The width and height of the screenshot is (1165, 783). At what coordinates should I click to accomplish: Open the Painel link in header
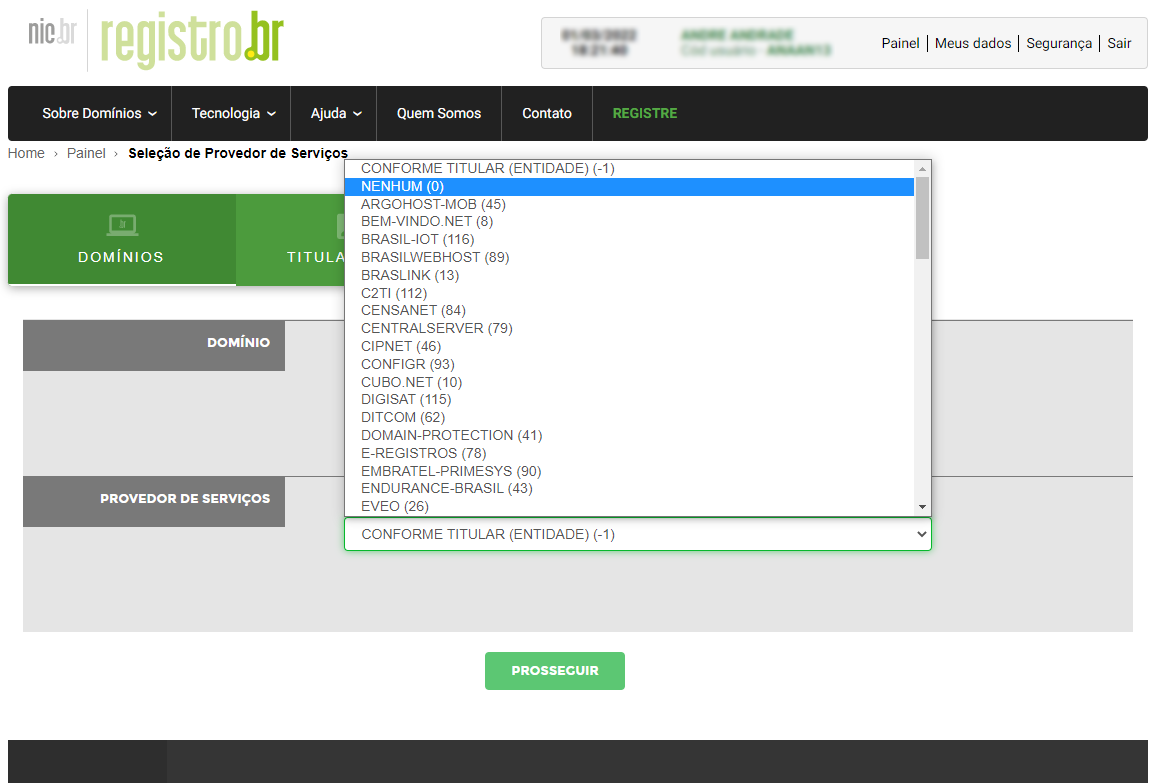coord(900,43)
